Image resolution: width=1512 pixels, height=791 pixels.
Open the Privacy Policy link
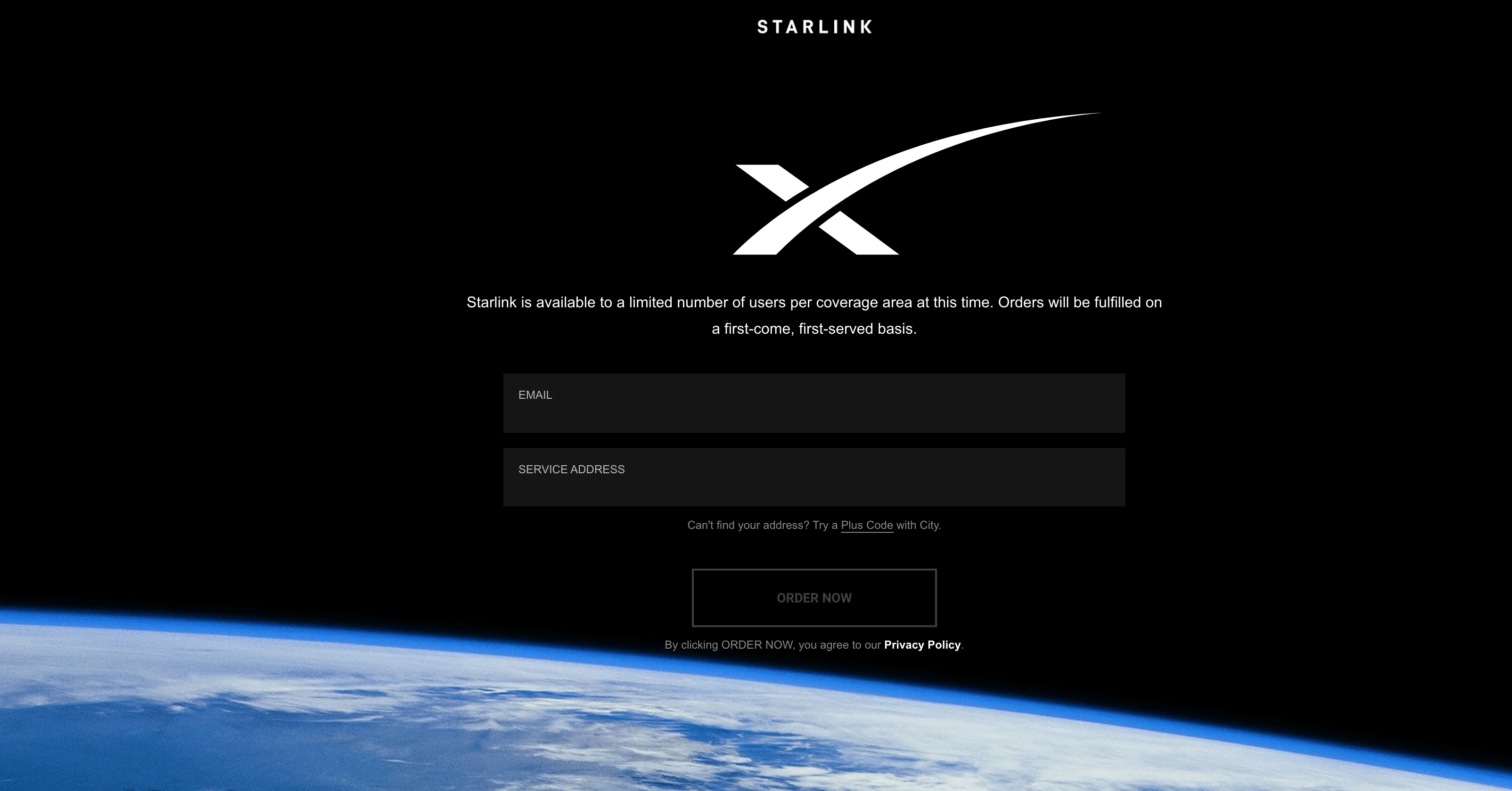click(922, 645)
